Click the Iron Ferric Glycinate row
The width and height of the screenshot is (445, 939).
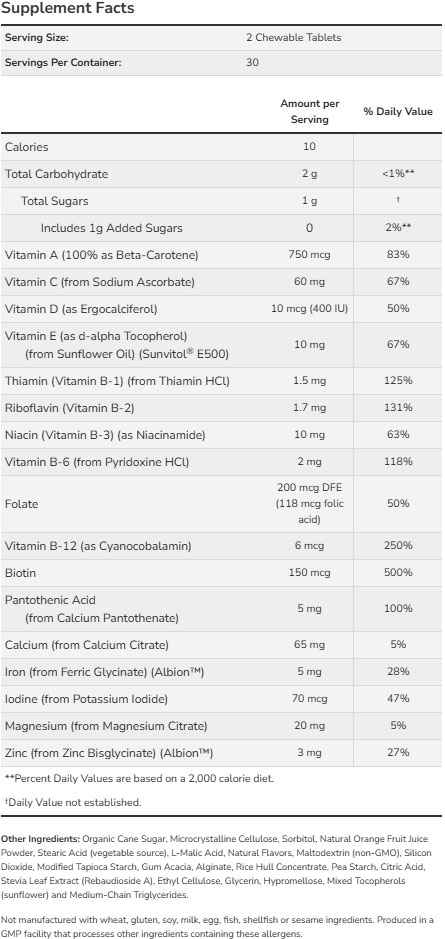(x=222, y=672)
